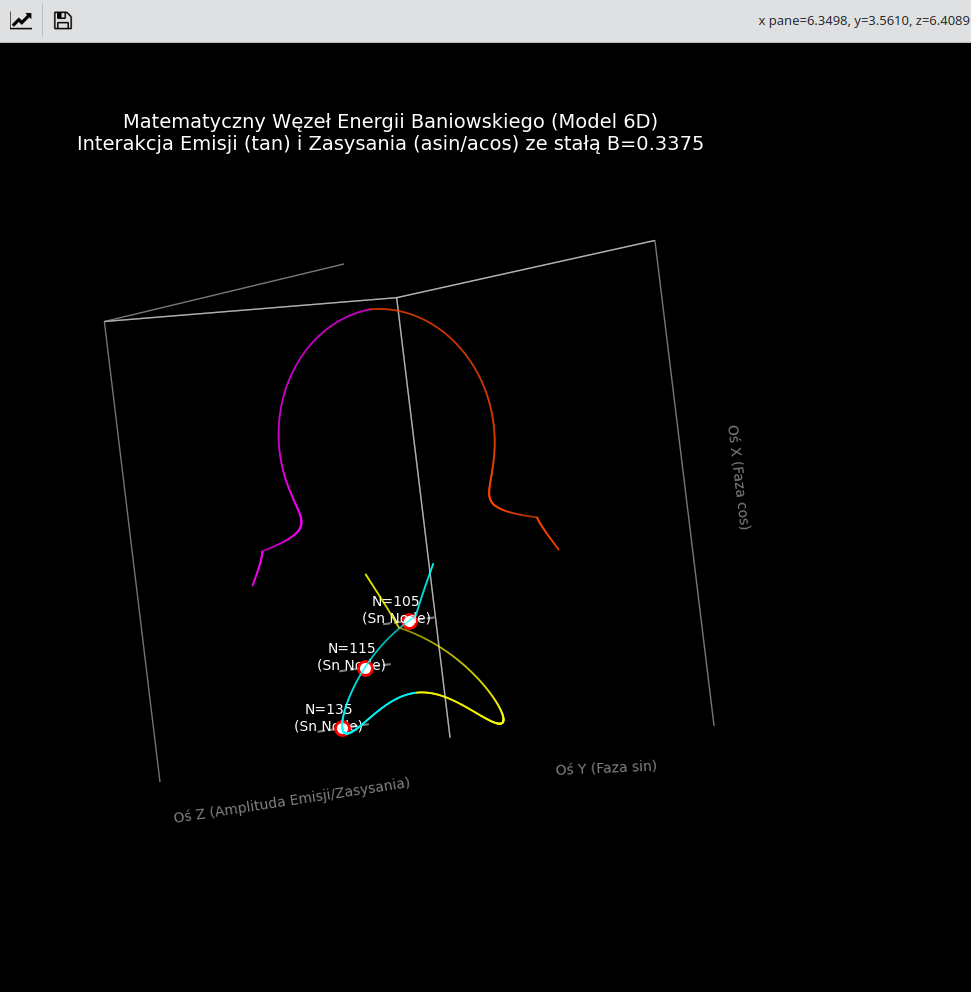
Task: Select the 'Oś X (Faza cos)' axis label
Action: click(738, 477)
